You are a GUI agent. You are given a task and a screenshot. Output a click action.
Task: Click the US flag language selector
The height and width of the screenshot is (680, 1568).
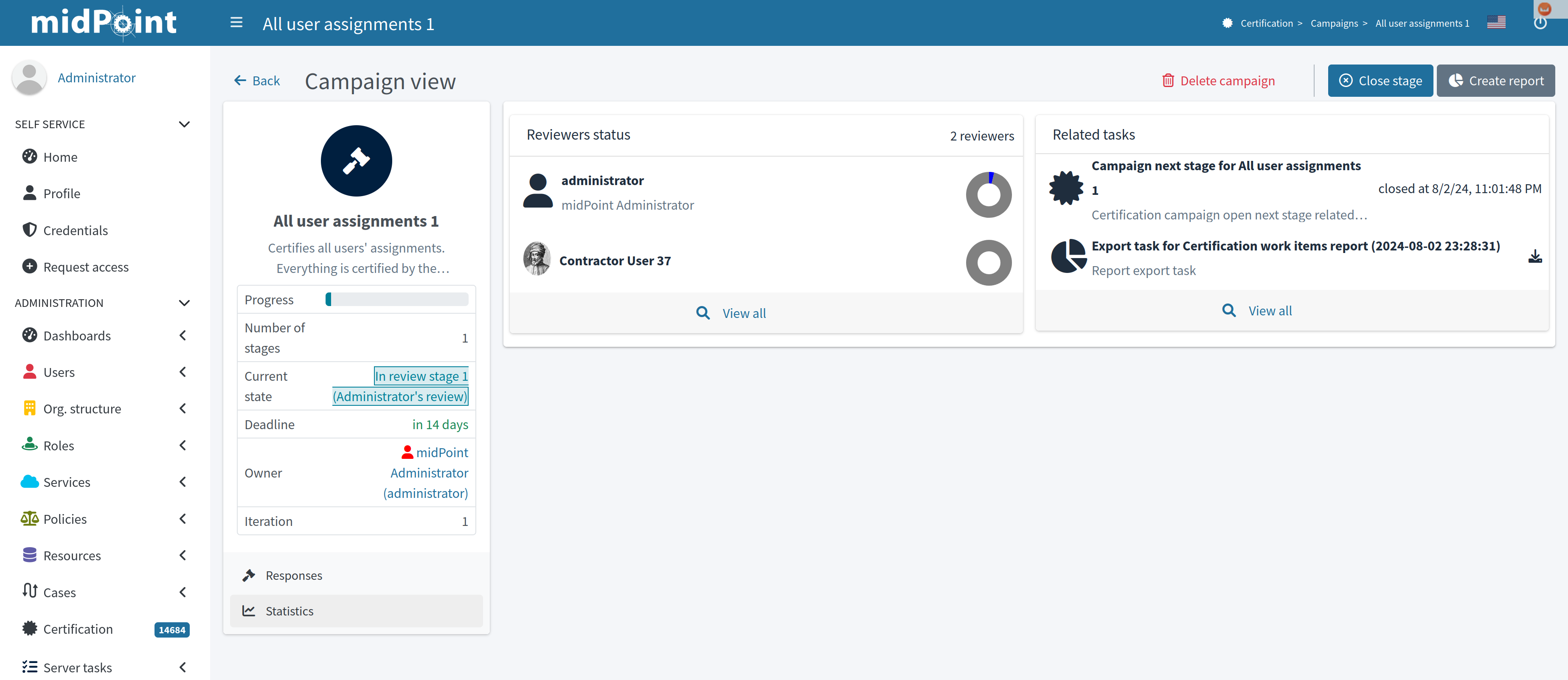[x=1495, y=23]
